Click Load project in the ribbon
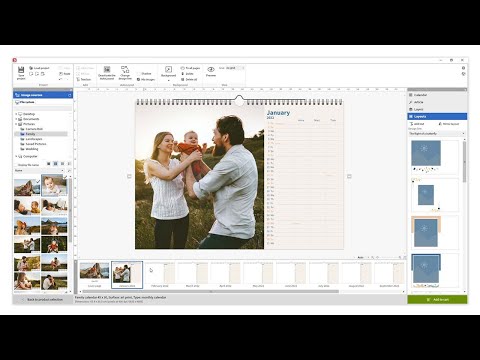Viewport: 480px width, 360px height. tap(39, 68)
